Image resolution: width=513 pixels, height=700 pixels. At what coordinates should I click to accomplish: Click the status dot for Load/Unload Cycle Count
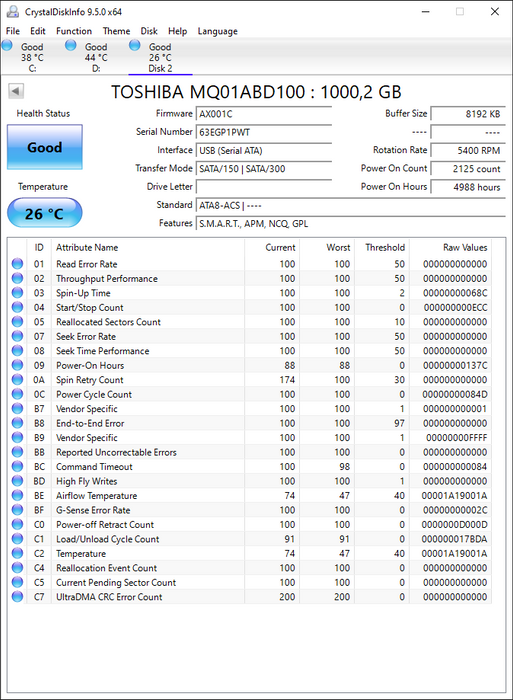point(17,539)
